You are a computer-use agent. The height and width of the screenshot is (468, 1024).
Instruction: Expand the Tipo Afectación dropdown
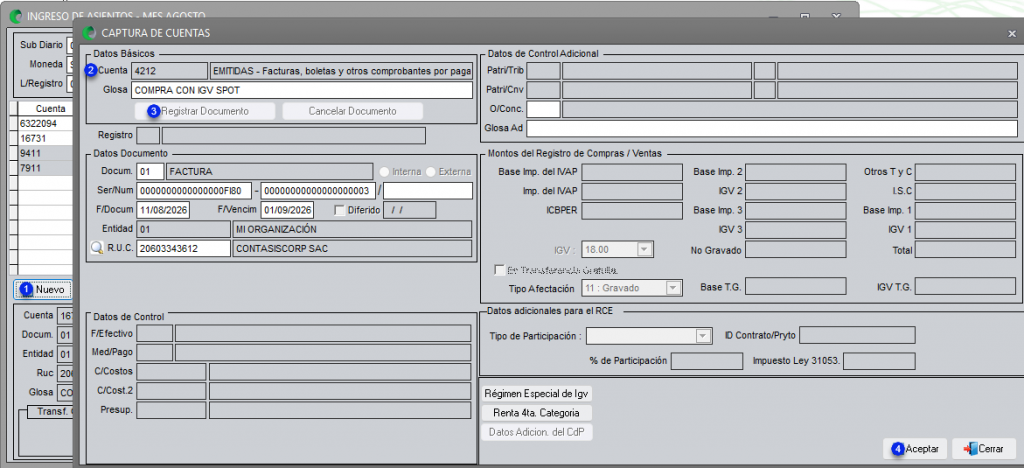tap(673, 288)
